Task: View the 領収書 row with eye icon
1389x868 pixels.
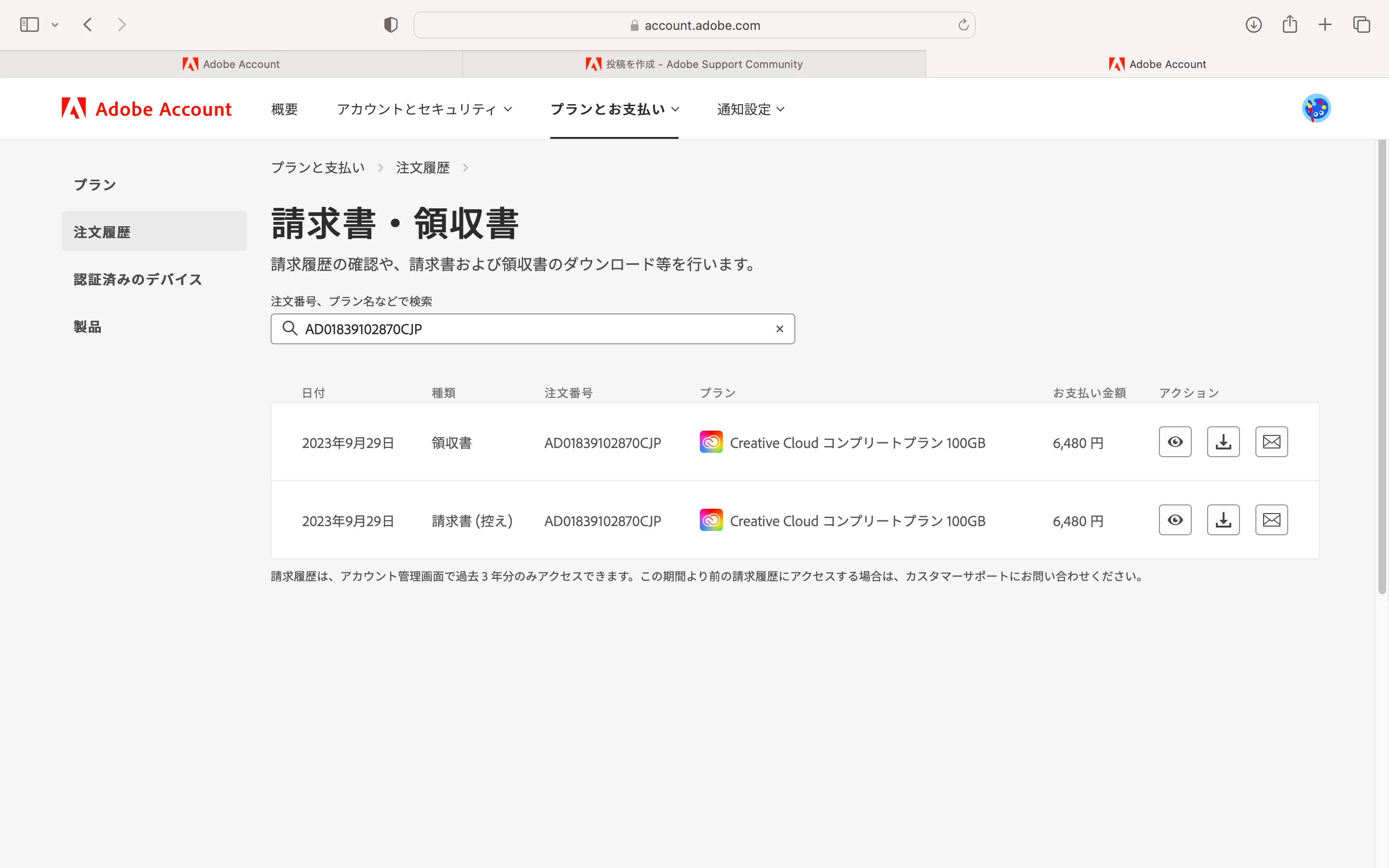Action: (1175, 441)
